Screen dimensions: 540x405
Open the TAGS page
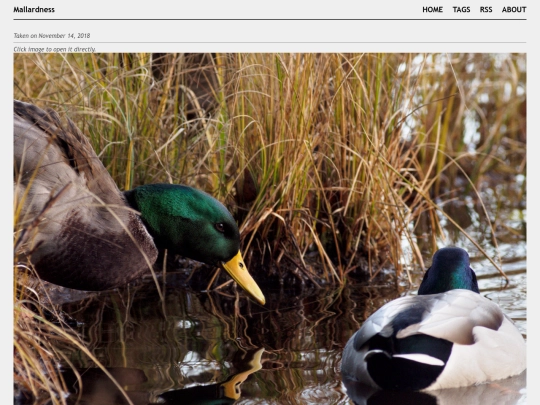(x=461, y=10)
